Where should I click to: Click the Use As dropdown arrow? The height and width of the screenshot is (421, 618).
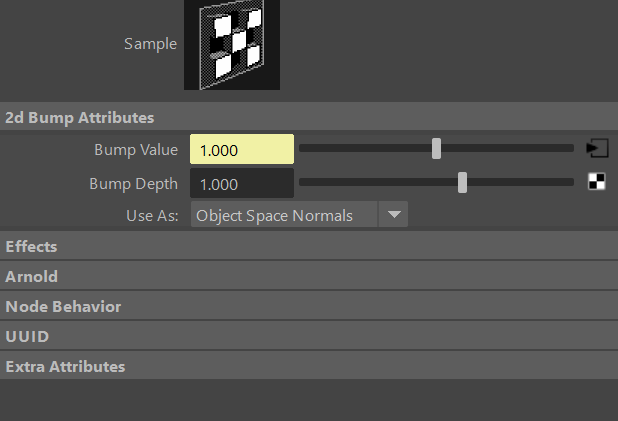coord(394,214)
